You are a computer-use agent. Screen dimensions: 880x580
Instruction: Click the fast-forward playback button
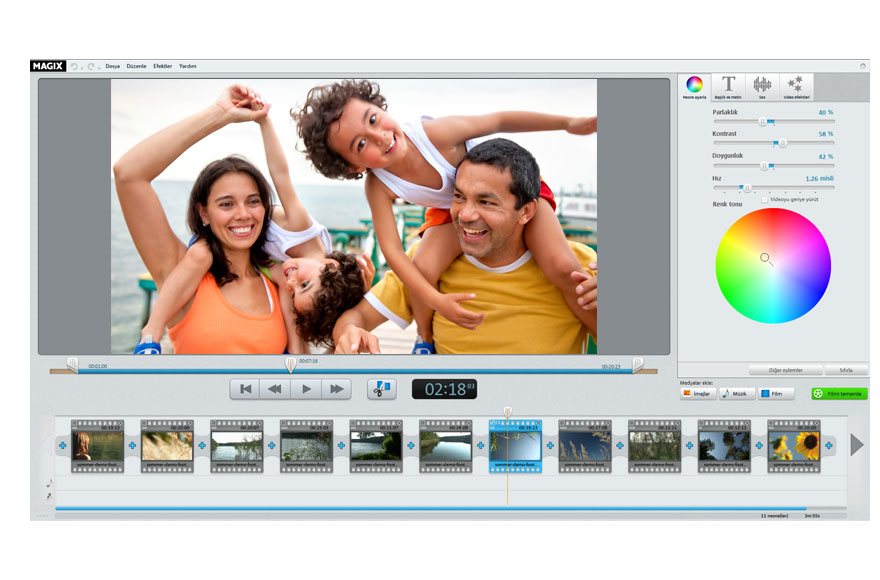pyautogui.click(x=336, y=389)
